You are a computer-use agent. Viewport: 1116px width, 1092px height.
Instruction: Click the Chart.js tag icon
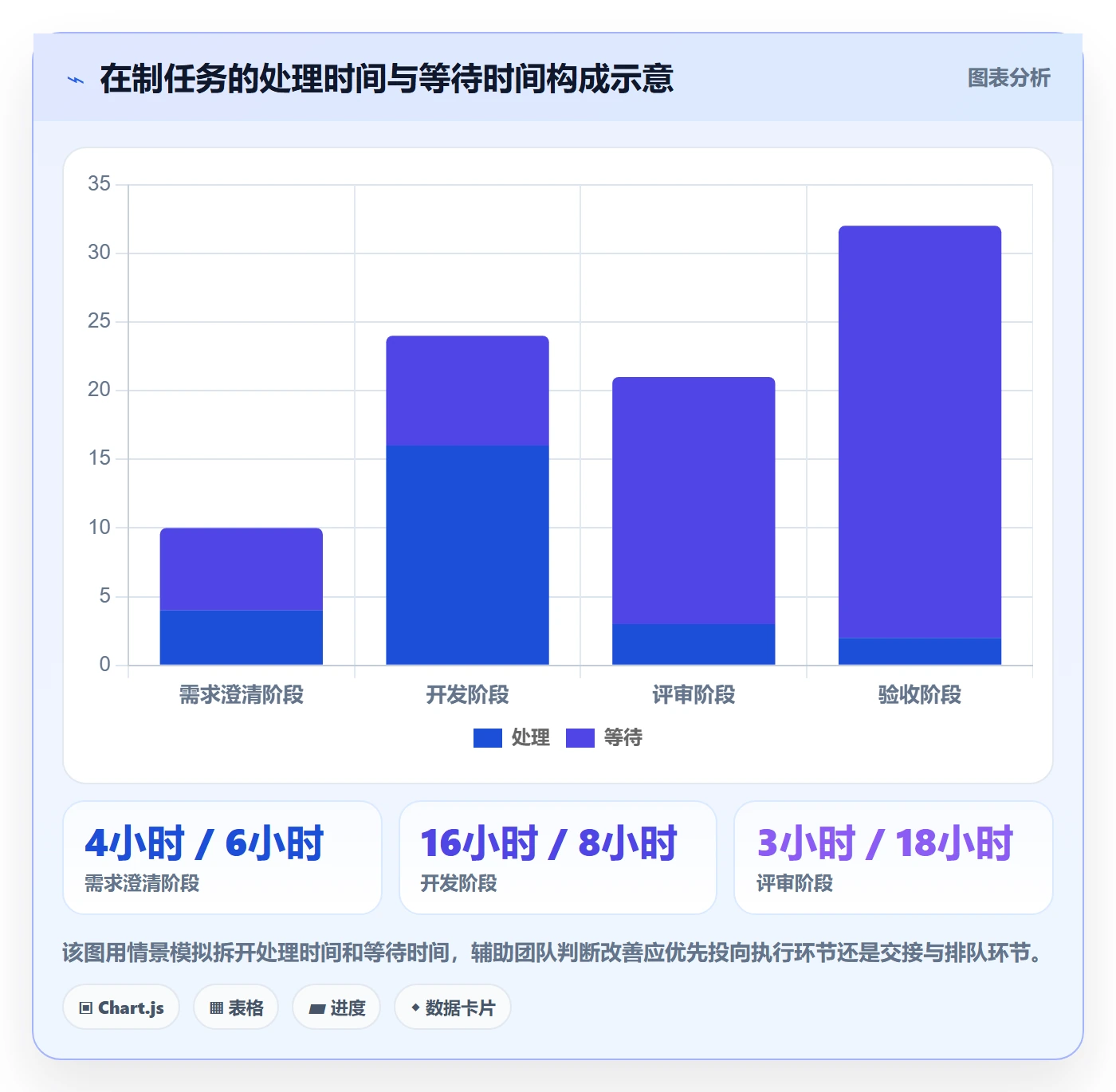click(x=86, y=1008)
